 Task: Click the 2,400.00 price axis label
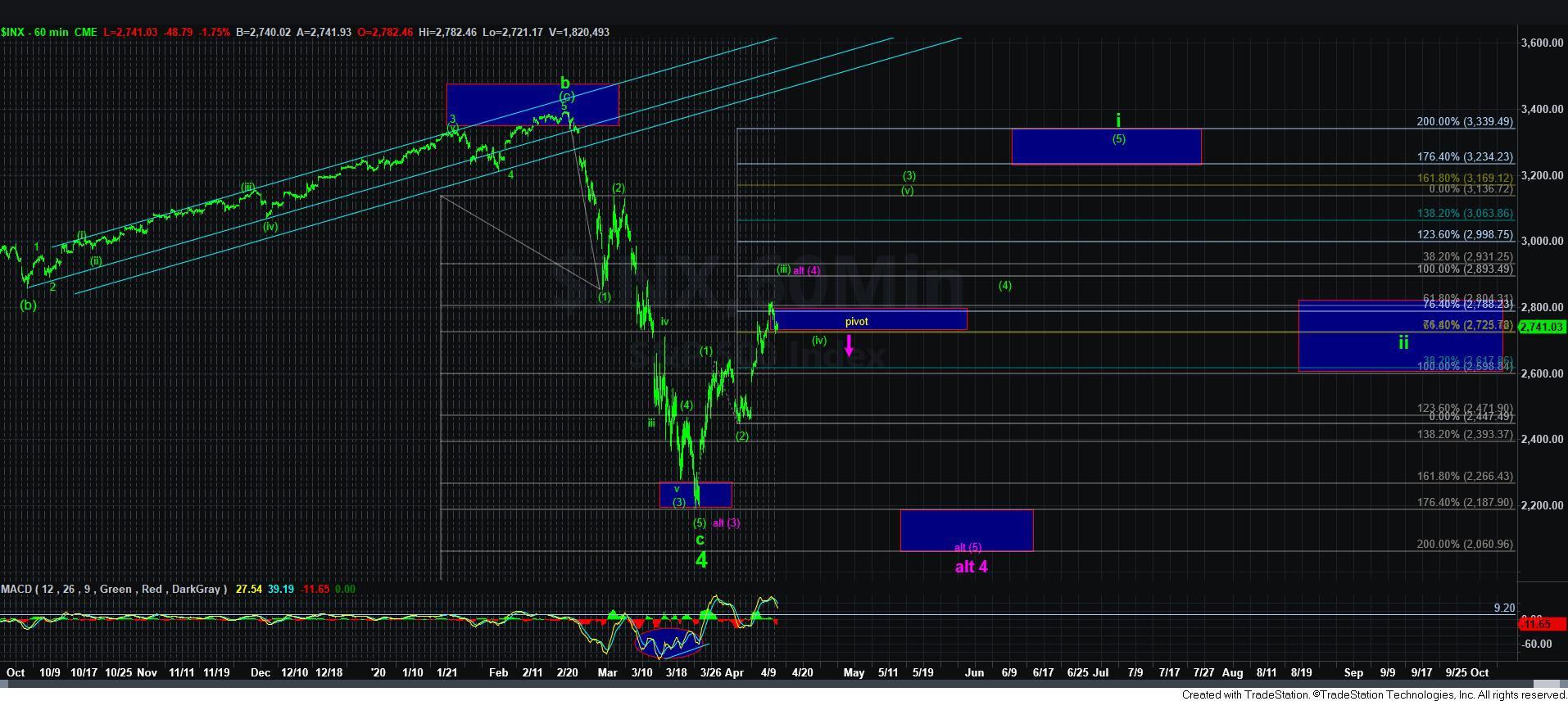(1541, 440)
